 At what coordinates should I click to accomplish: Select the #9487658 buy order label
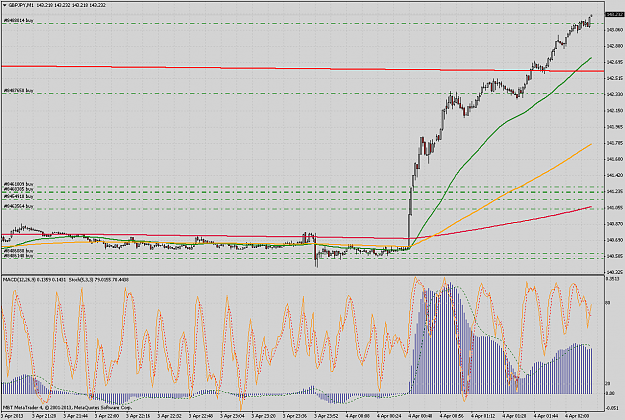click(x=18, y=91)
